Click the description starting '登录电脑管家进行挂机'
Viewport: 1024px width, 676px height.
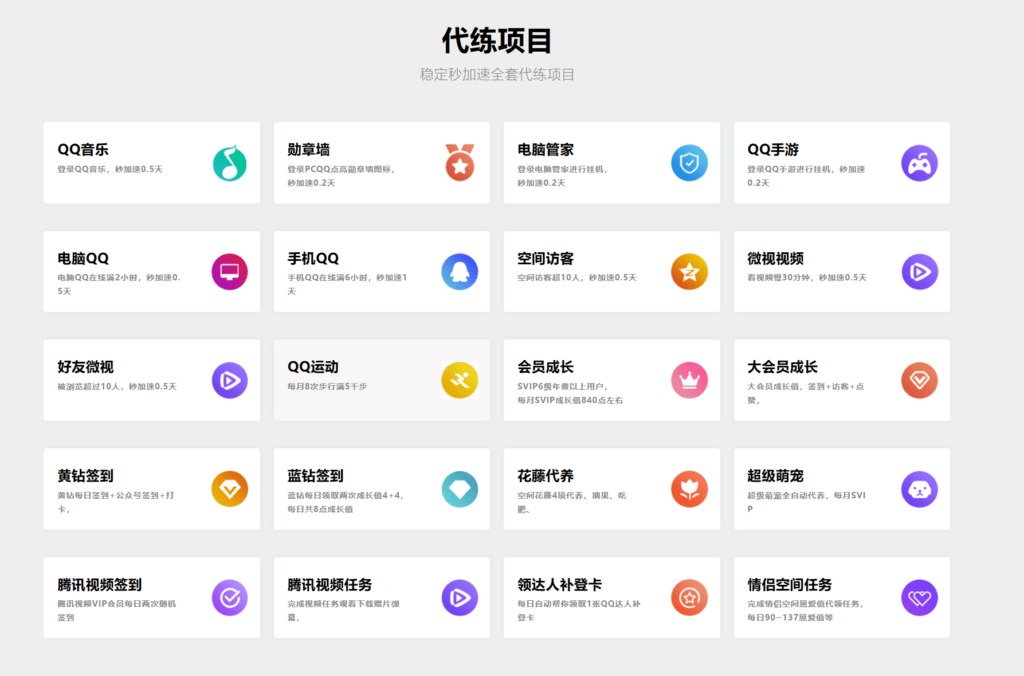click(x=564, y=176)
